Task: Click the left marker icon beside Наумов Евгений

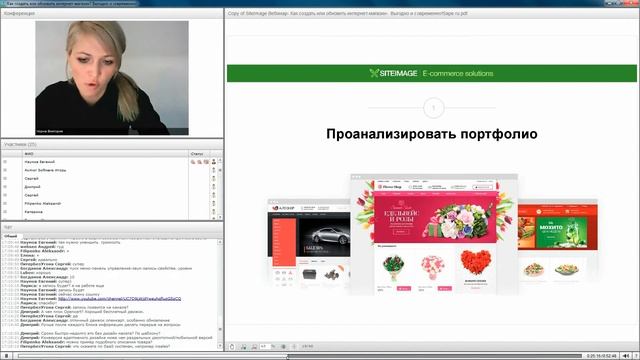Action: [x=5, y=162]
